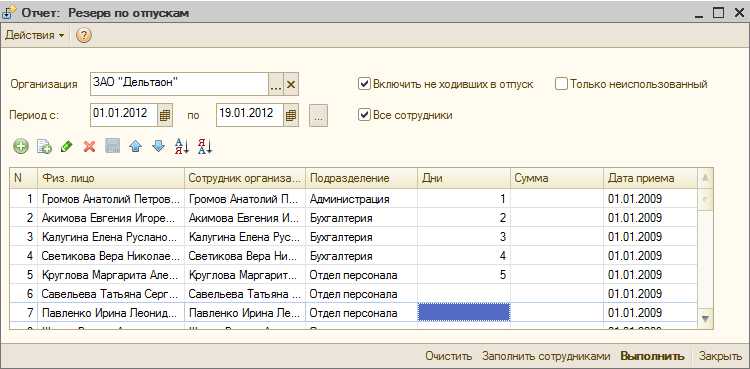Click the Очистить button

pos(449,356)
